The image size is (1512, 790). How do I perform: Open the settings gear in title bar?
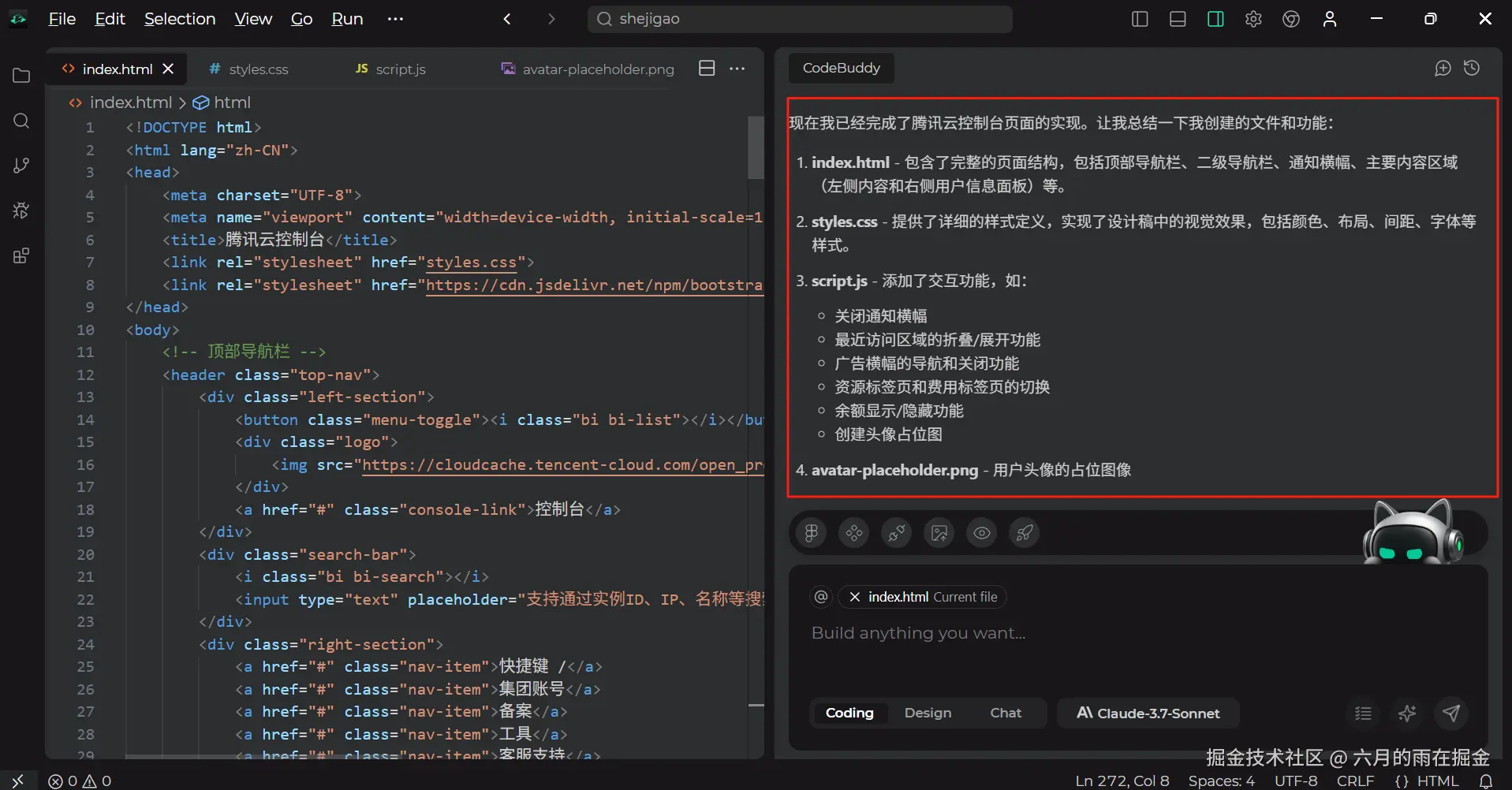pyautogui.click(x=1253, y=19)
